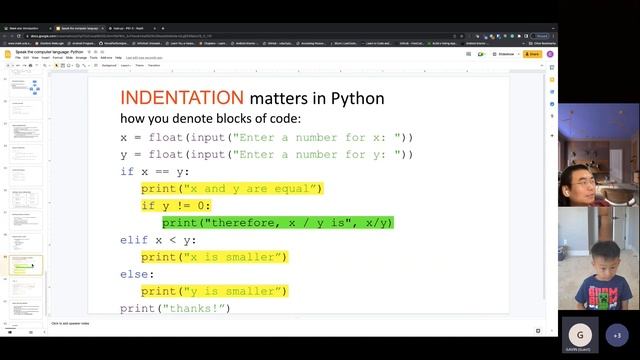Click the Transition toolbar button
The width and height of the screenshot is (640, 360).
(x=154, y=65)
